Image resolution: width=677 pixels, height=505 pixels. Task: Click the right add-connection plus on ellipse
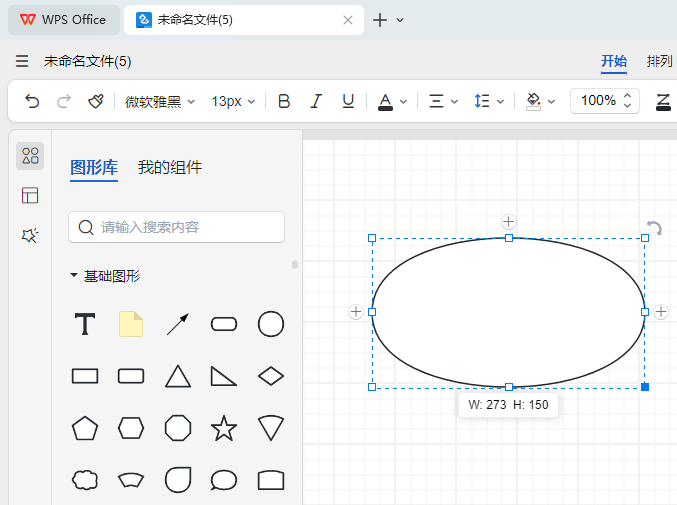coord(661,312)
